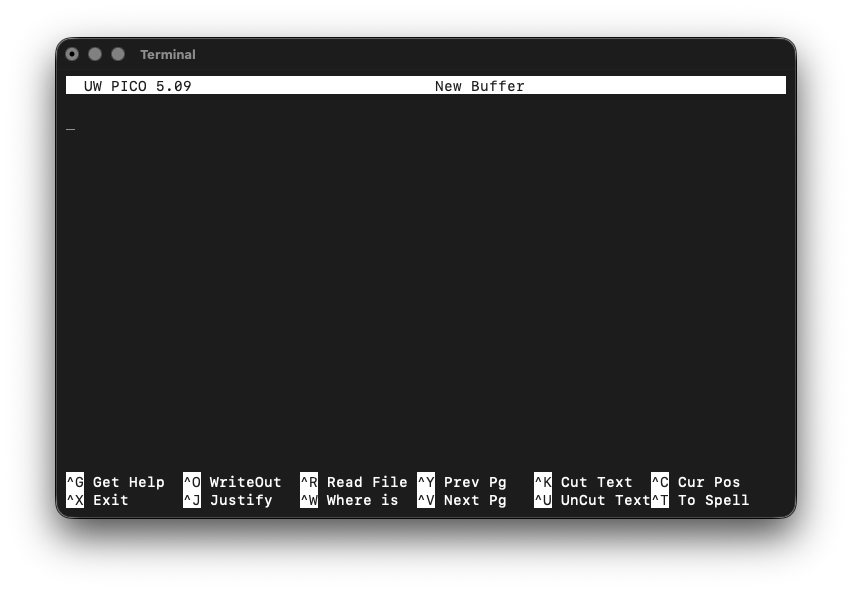Click the UW PICO 5.09 title text

pos(137,86)
